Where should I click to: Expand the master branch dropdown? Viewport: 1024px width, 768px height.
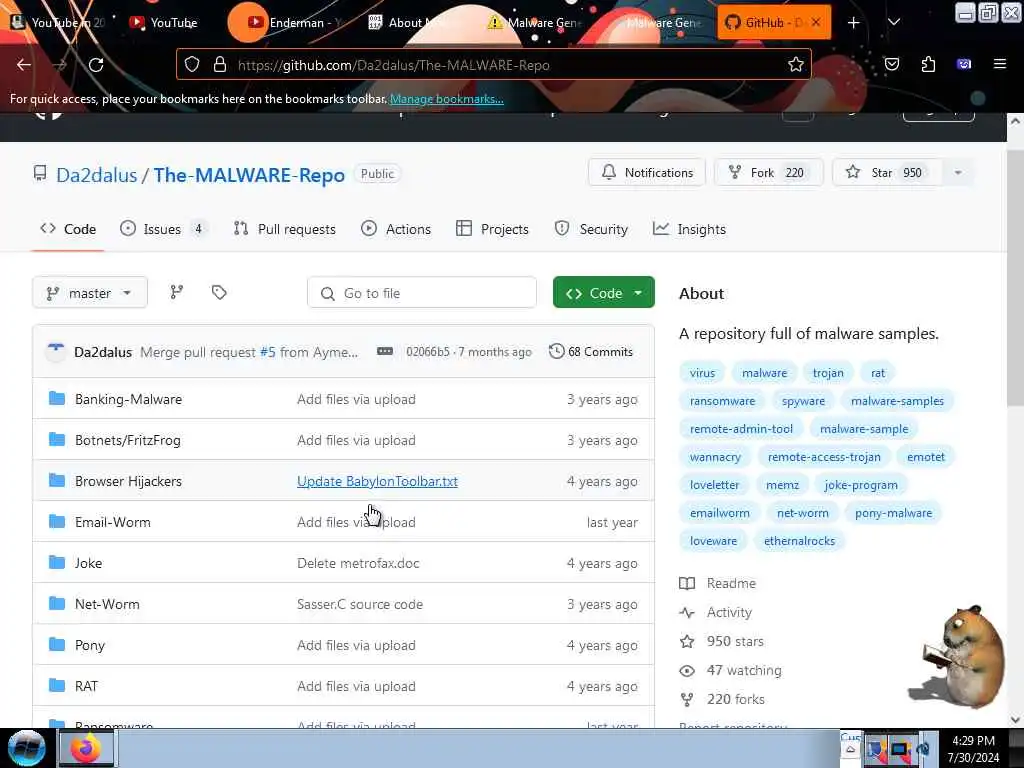click(90, 293)
